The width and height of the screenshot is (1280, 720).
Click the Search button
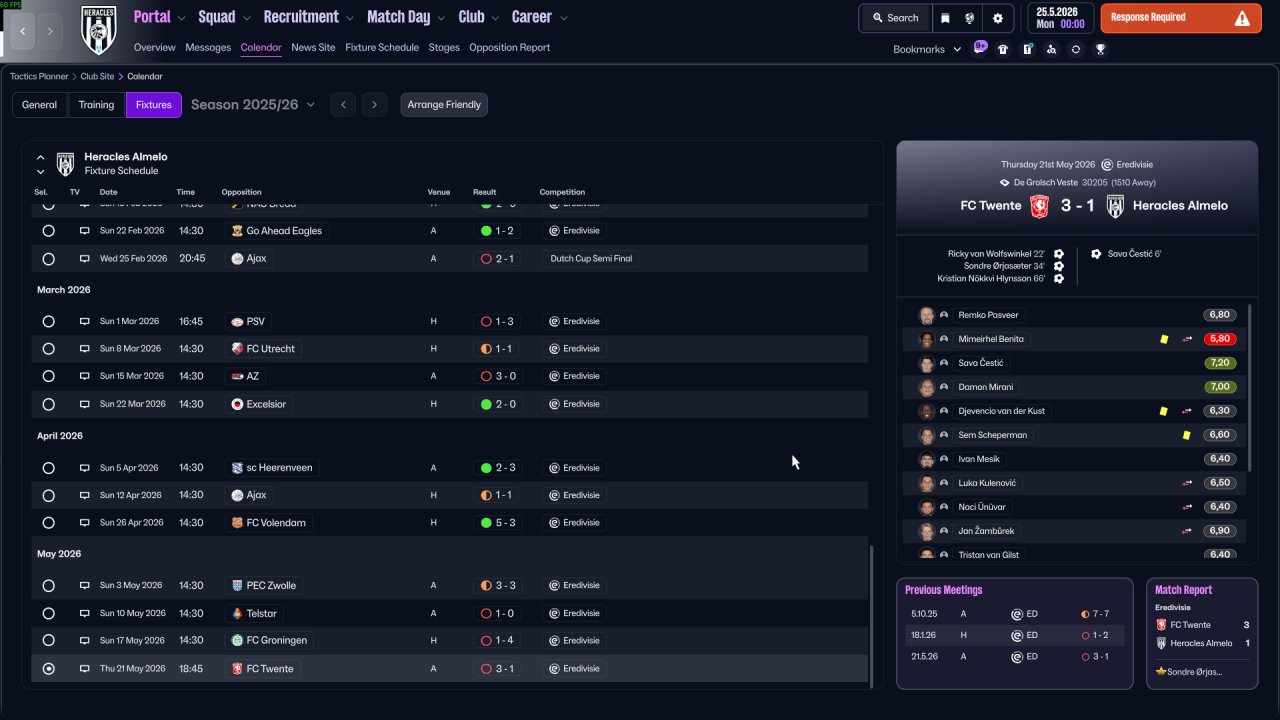[895, 18]
